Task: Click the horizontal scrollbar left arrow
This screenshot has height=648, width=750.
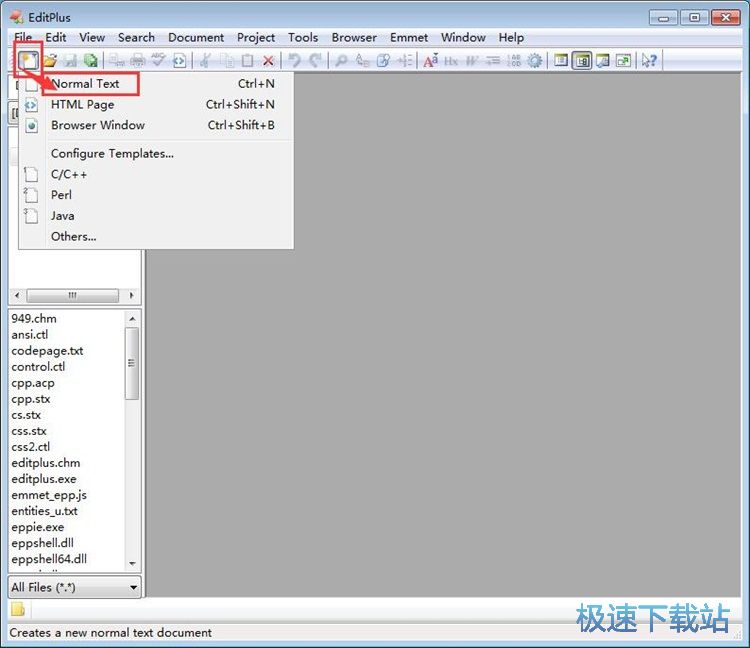Action: click(x=17, y=296)
